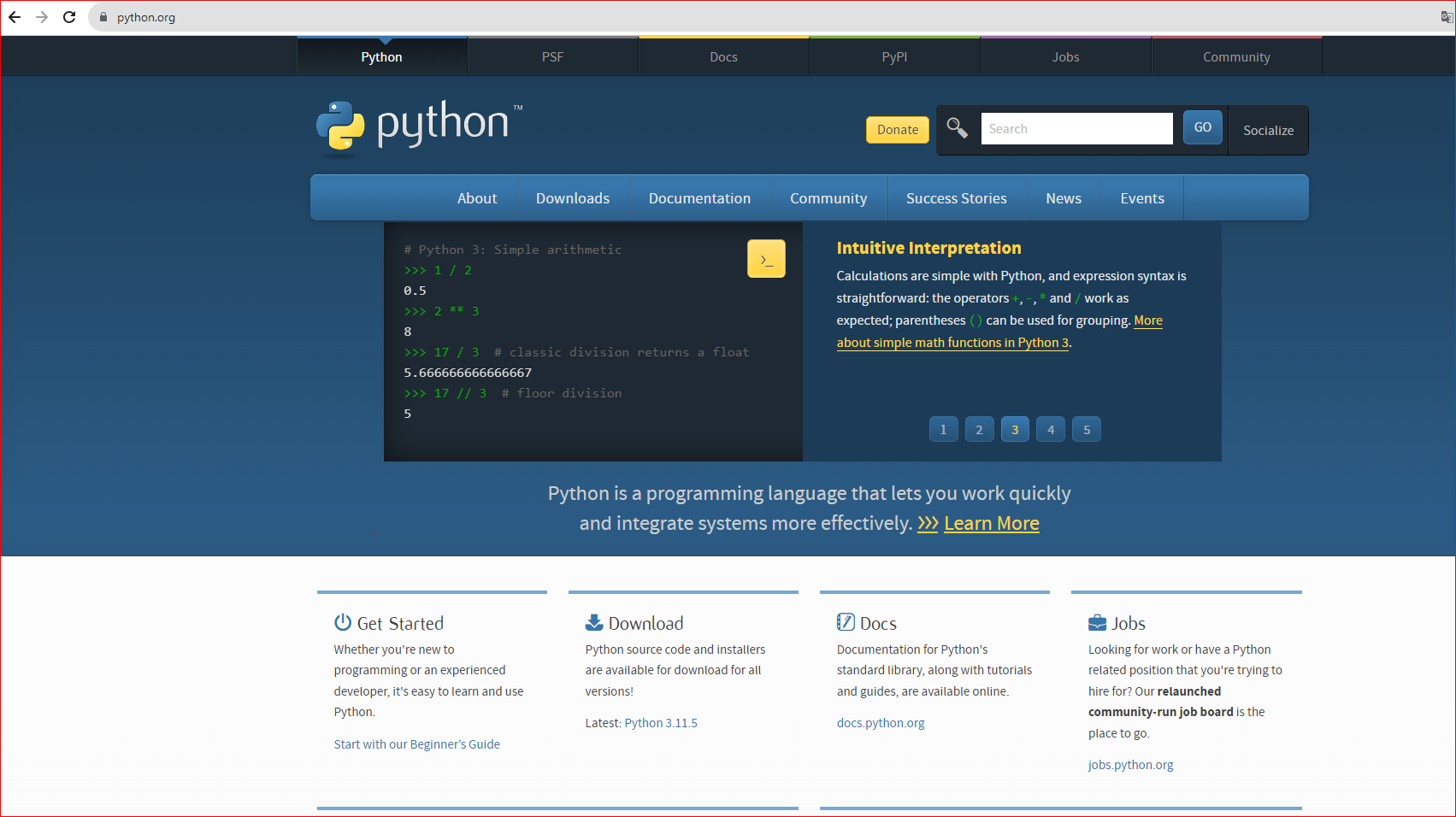Show slide 5 of the code carousel
The width and height of the screenshot is (1456, 817).
[x=1087, y=429]
